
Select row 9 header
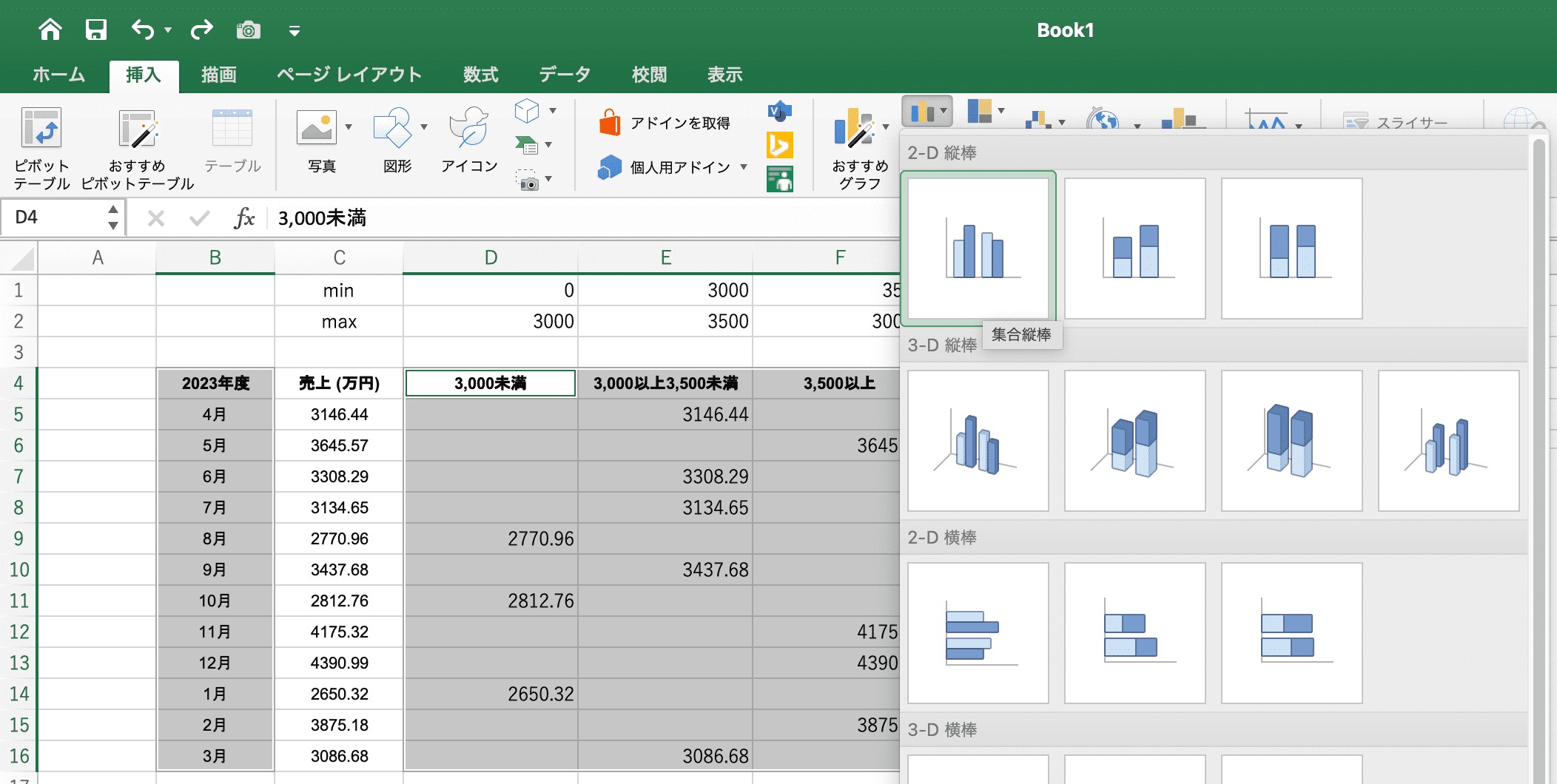pyautogui.click(x=19, y=538)
